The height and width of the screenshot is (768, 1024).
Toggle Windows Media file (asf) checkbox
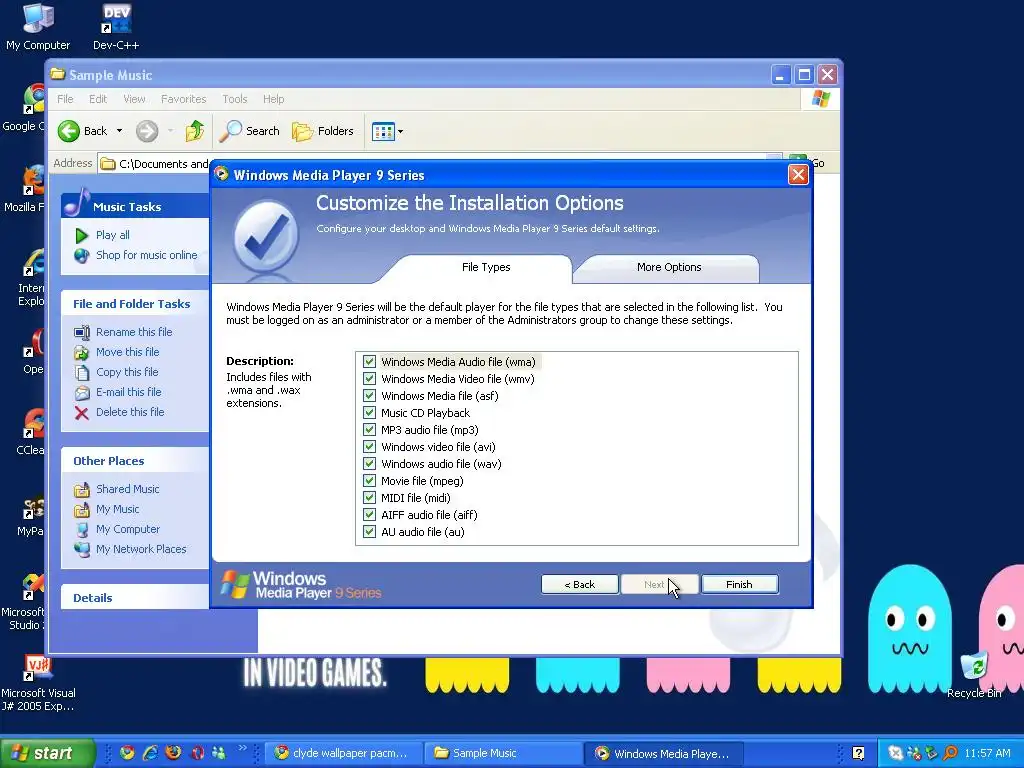tap(370, 396)
